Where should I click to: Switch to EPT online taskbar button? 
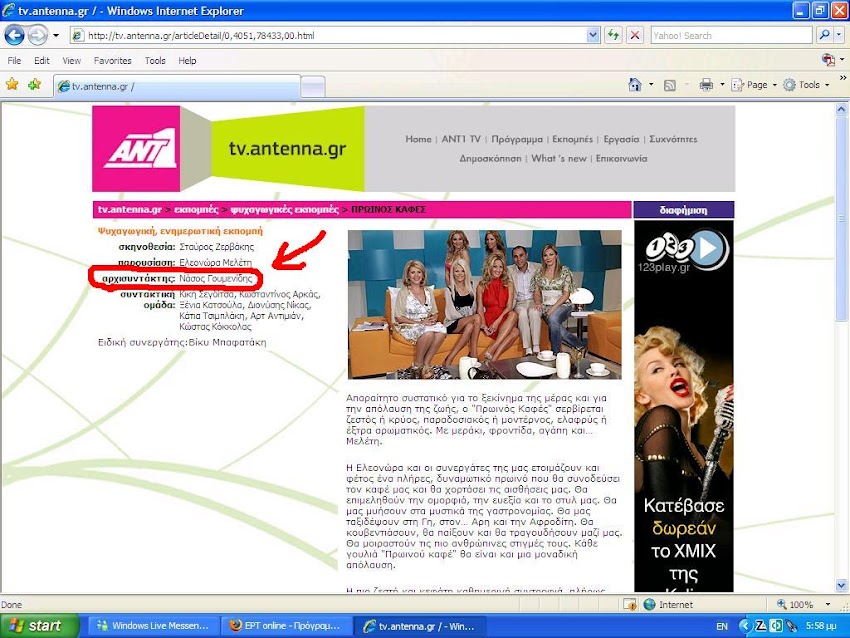click(287, 626)
